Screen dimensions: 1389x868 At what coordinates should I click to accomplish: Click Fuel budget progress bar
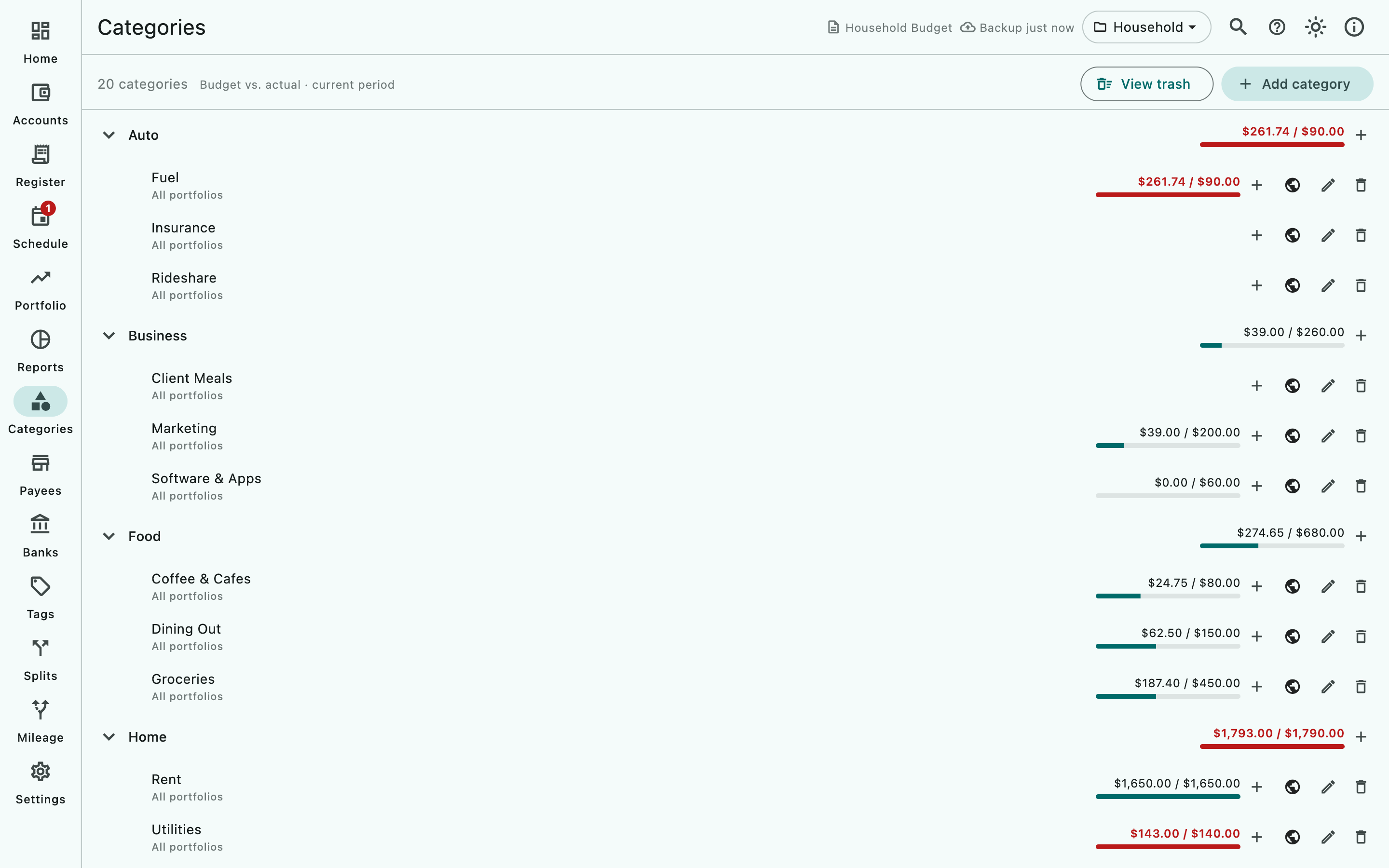1168,195
